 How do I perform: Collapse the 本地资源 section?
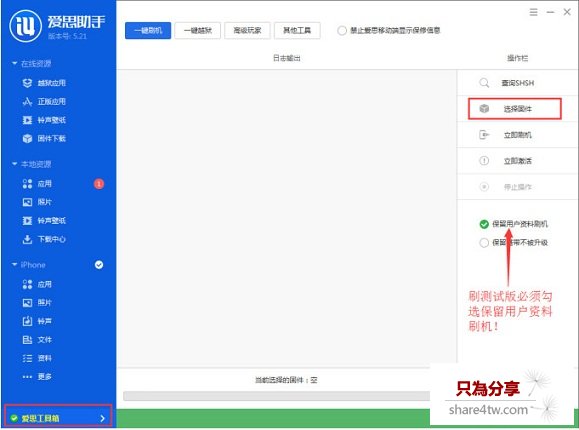(14, 164)
